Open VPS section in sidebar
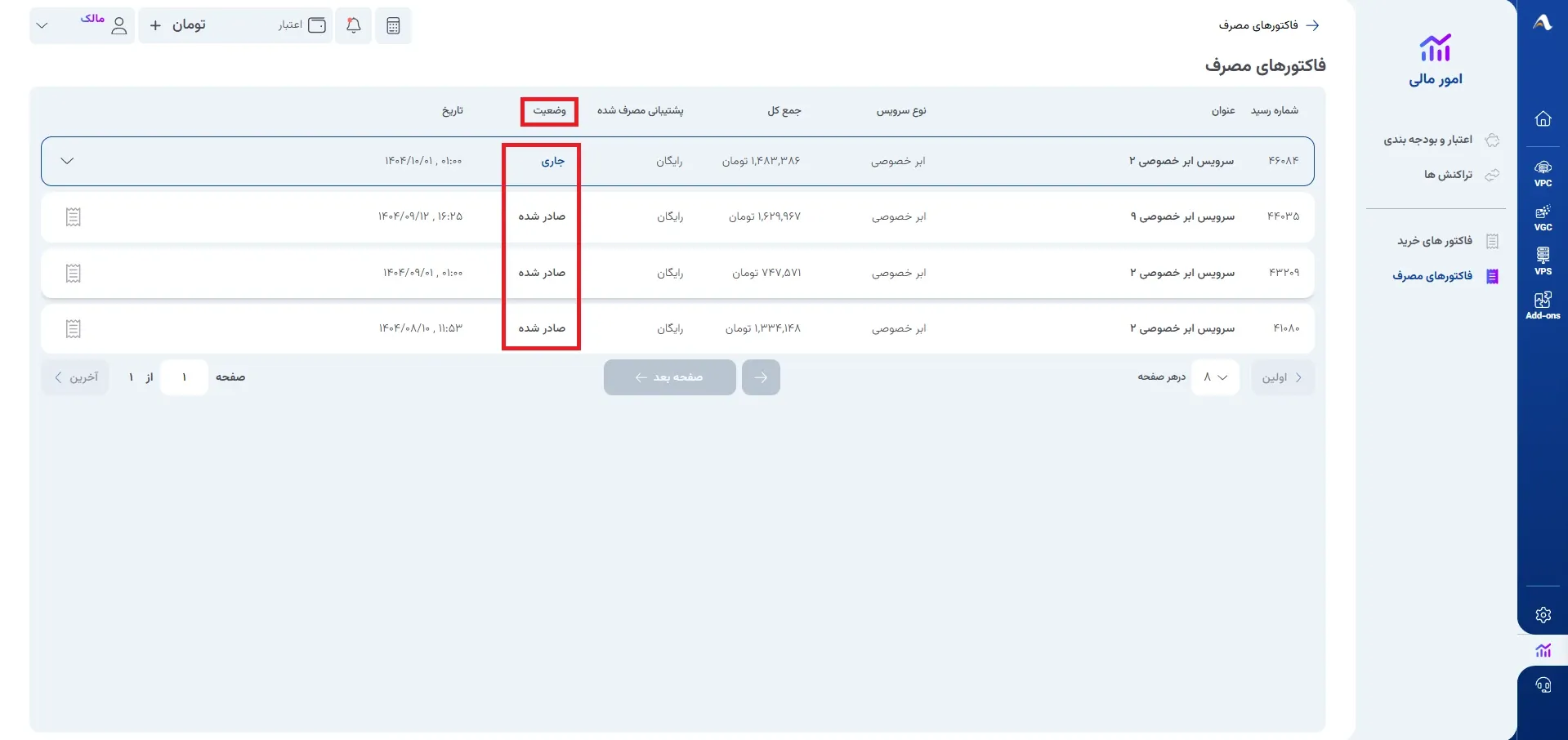Viewport: 1568px width, 740px height. pos(1543,261)
